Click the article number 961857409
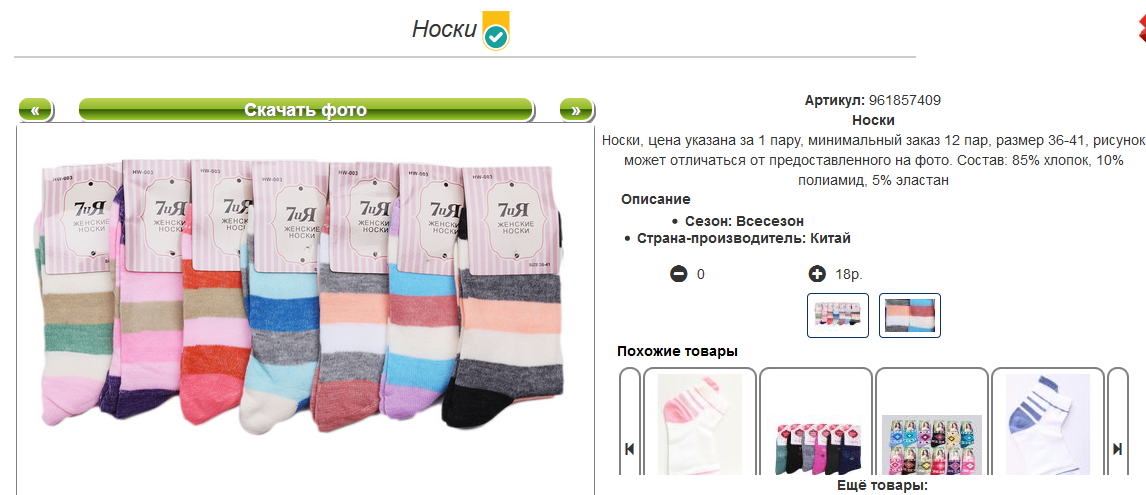Viewport: 1146px width, 495px height. 905,100
